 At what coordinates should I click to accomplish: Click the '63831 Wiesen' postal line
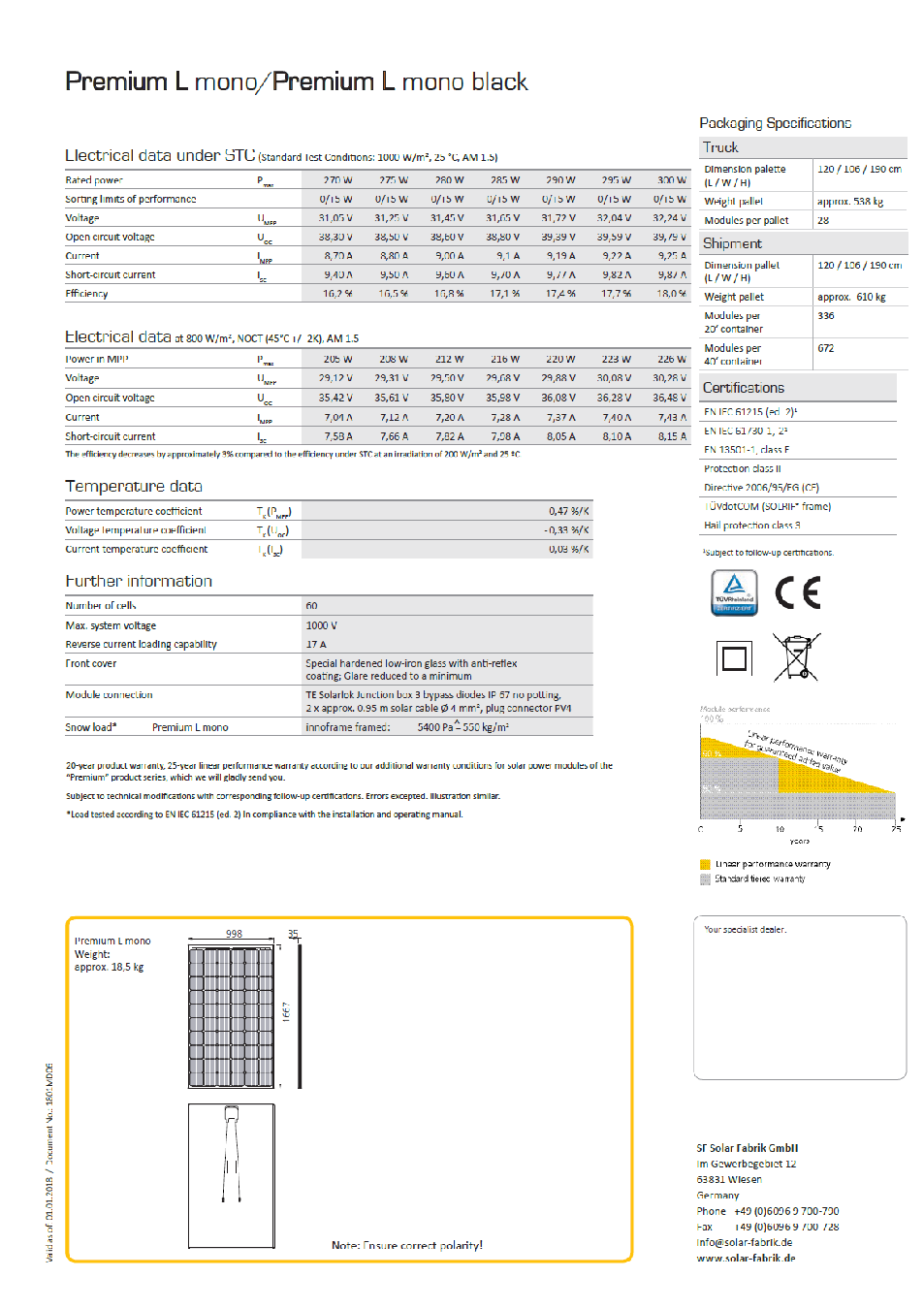click(729, 1179)
